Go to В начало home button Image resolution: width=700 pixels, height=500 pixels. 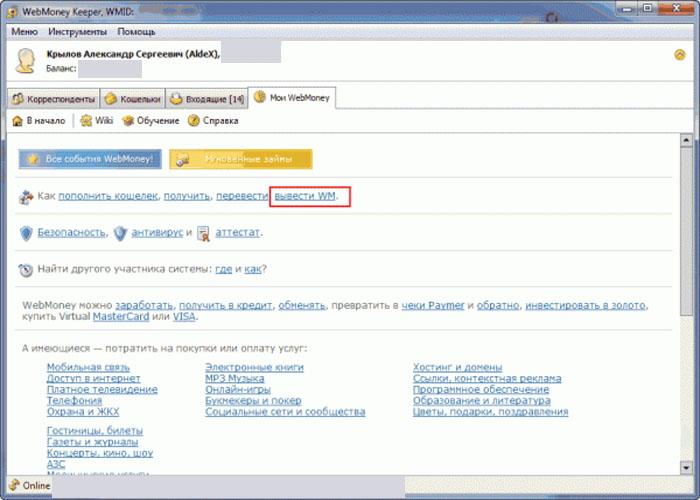(38, 121)
